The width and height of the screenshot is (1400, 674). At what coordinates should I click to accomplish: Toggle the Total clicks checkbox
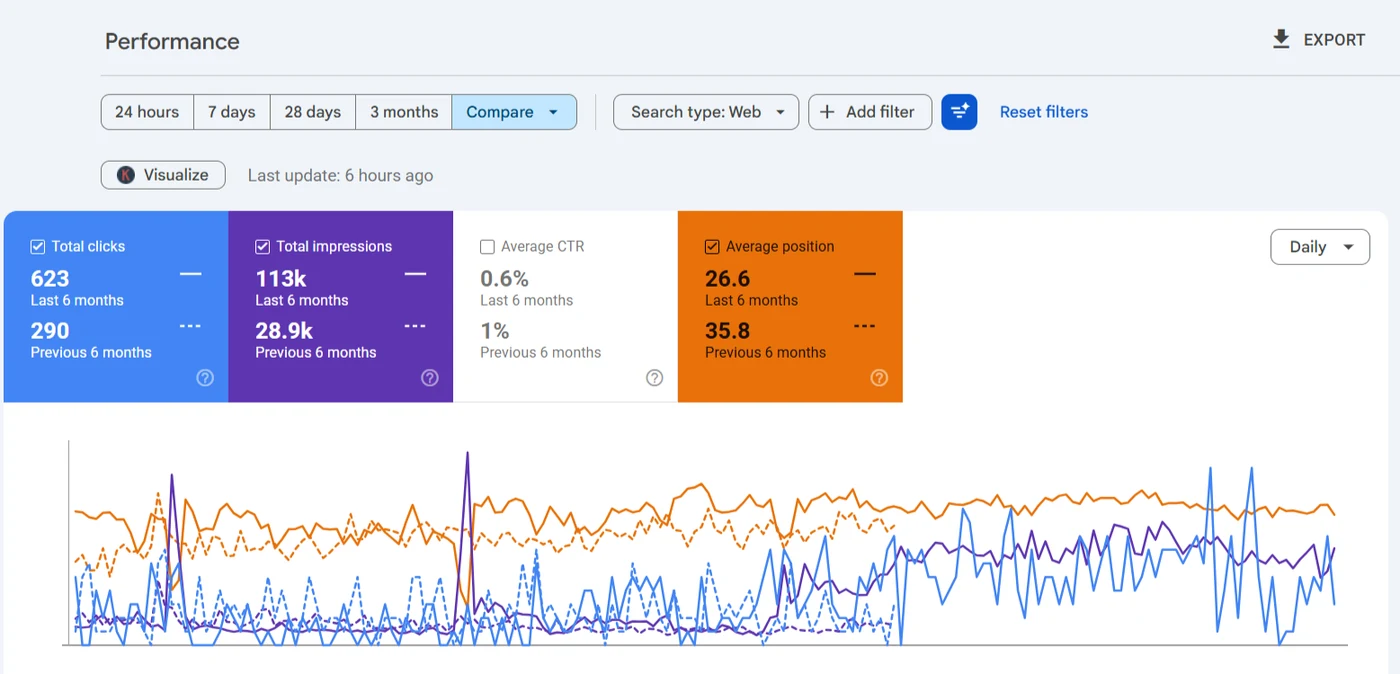pos(38,247)
